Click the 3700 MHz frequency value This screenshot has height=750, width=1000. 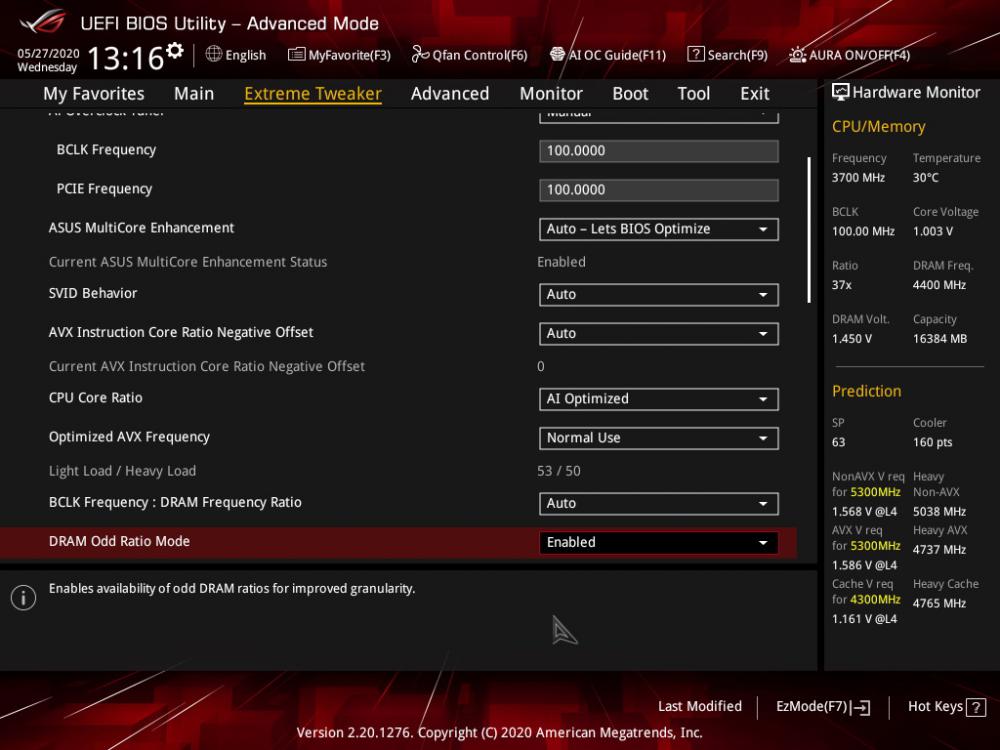click(x=858, y=177)
